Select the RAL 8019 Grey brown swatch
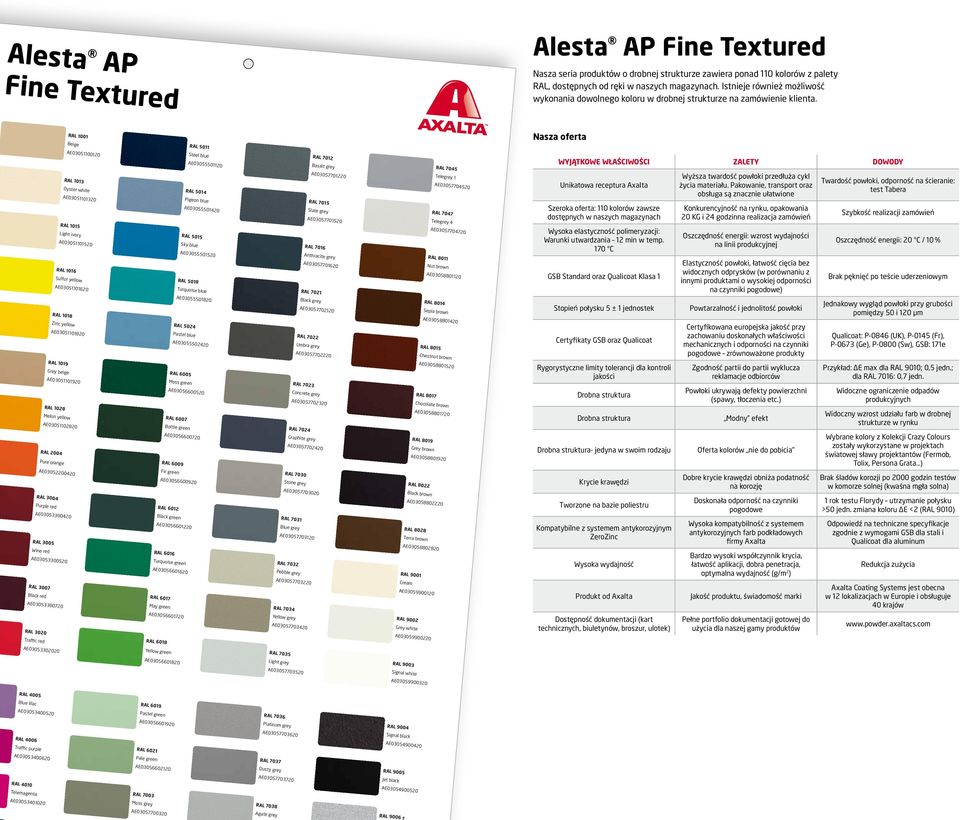This screenshot has width=960, height=820. pos(377,445)
